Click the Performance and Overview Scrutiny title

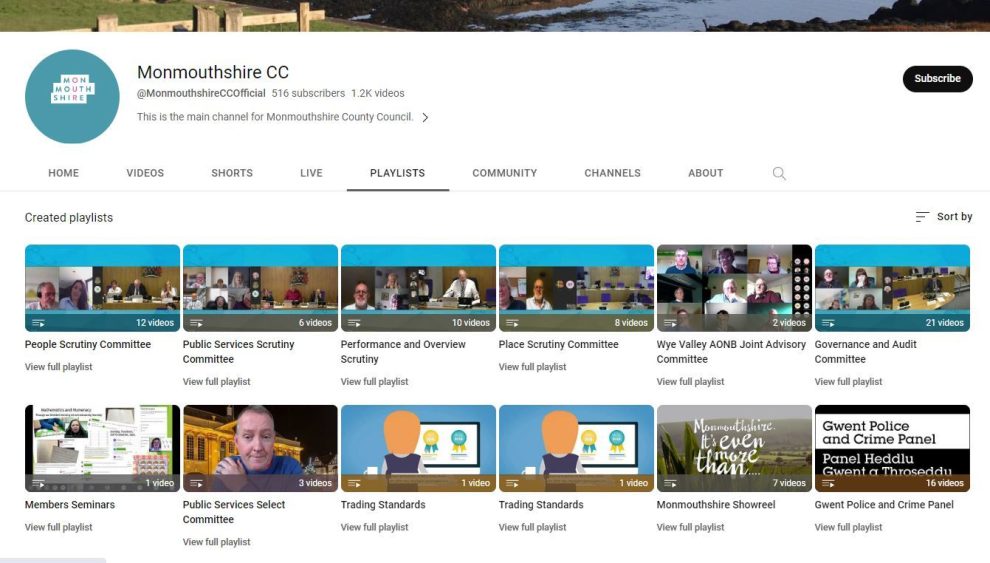(x=403, y=352)
